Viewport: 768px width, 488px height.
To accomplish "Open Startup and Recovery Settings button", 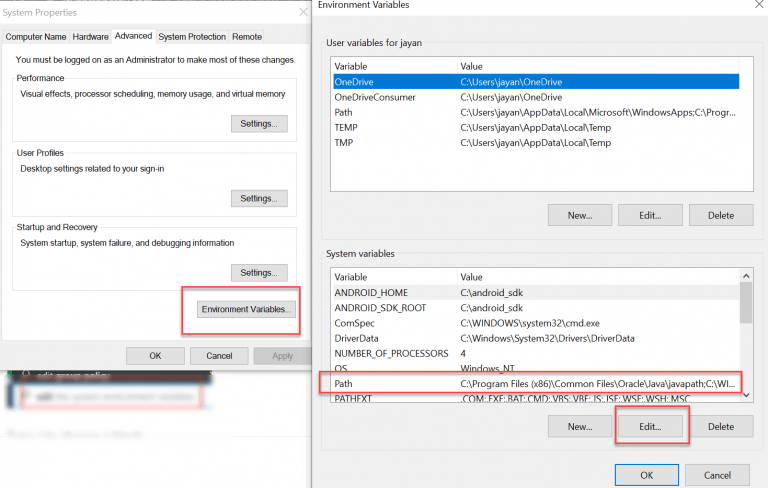I will coord(258,273).
